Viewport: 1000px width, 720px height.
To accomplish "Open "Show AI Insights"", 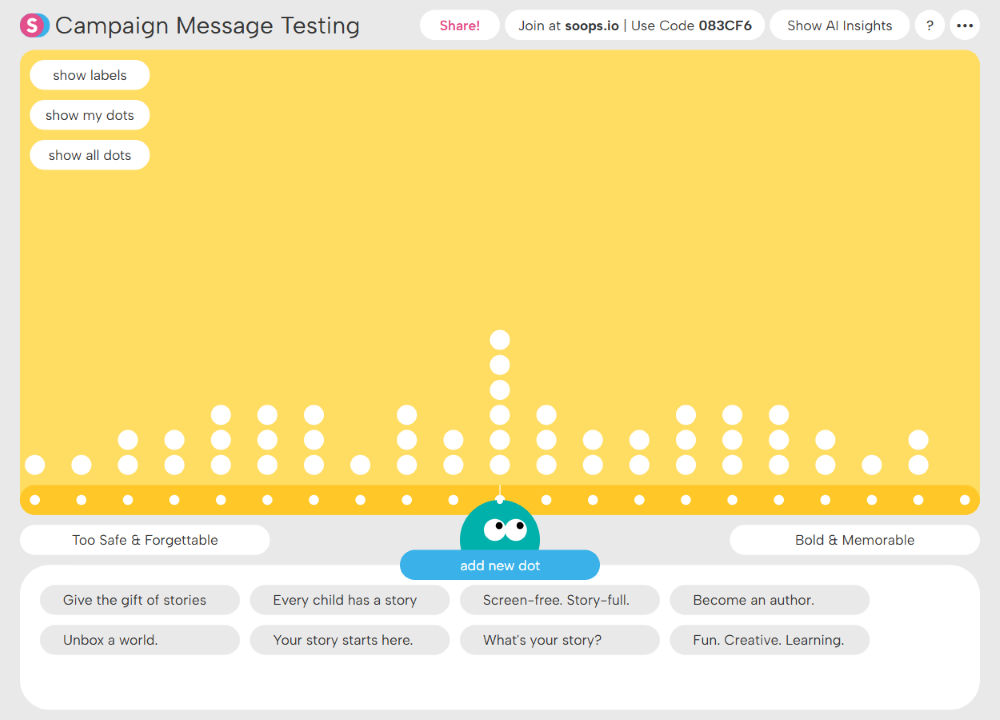I will [x=839, y=25].
